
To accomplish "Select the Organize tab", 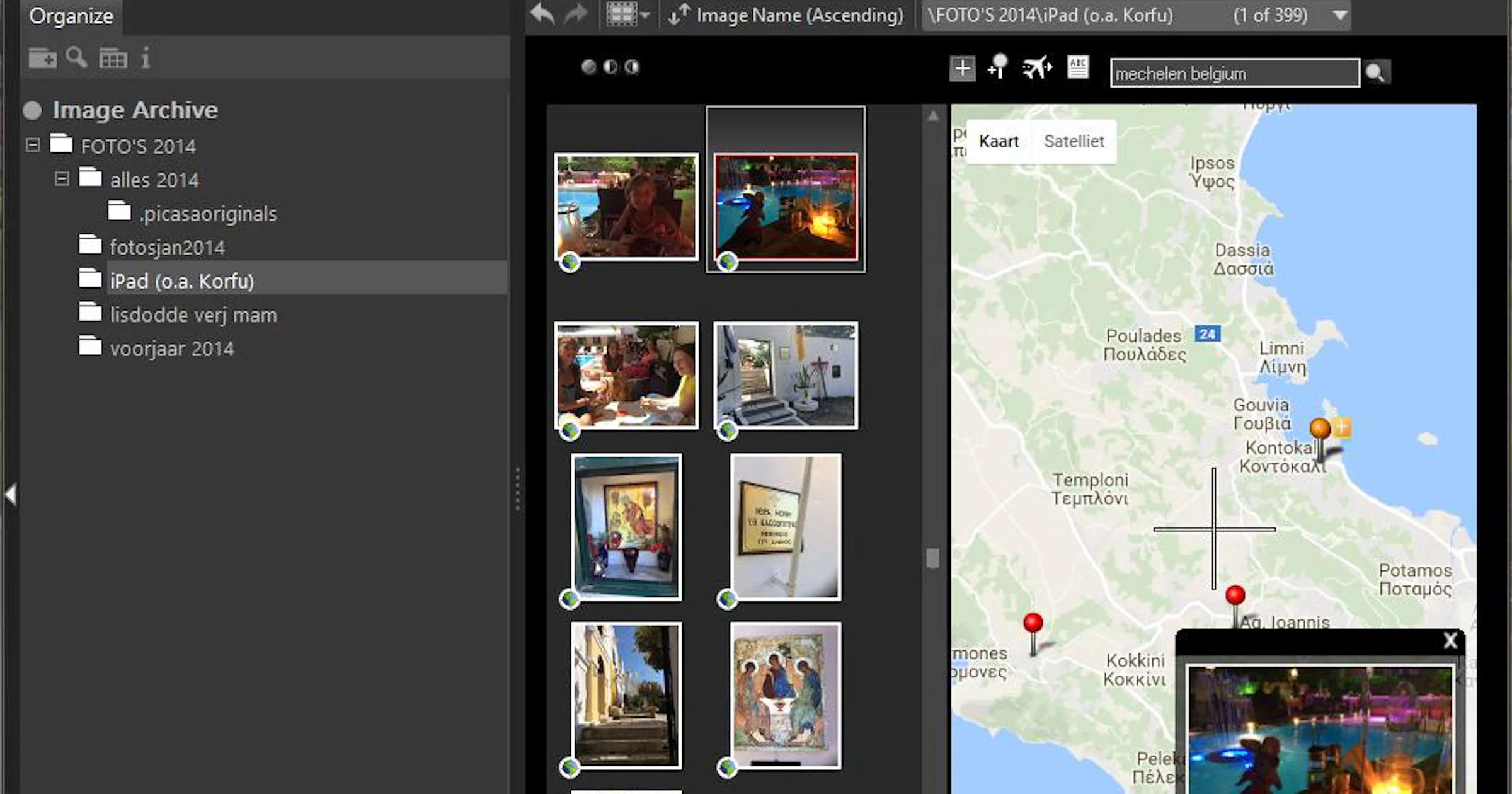I will 71,16.
